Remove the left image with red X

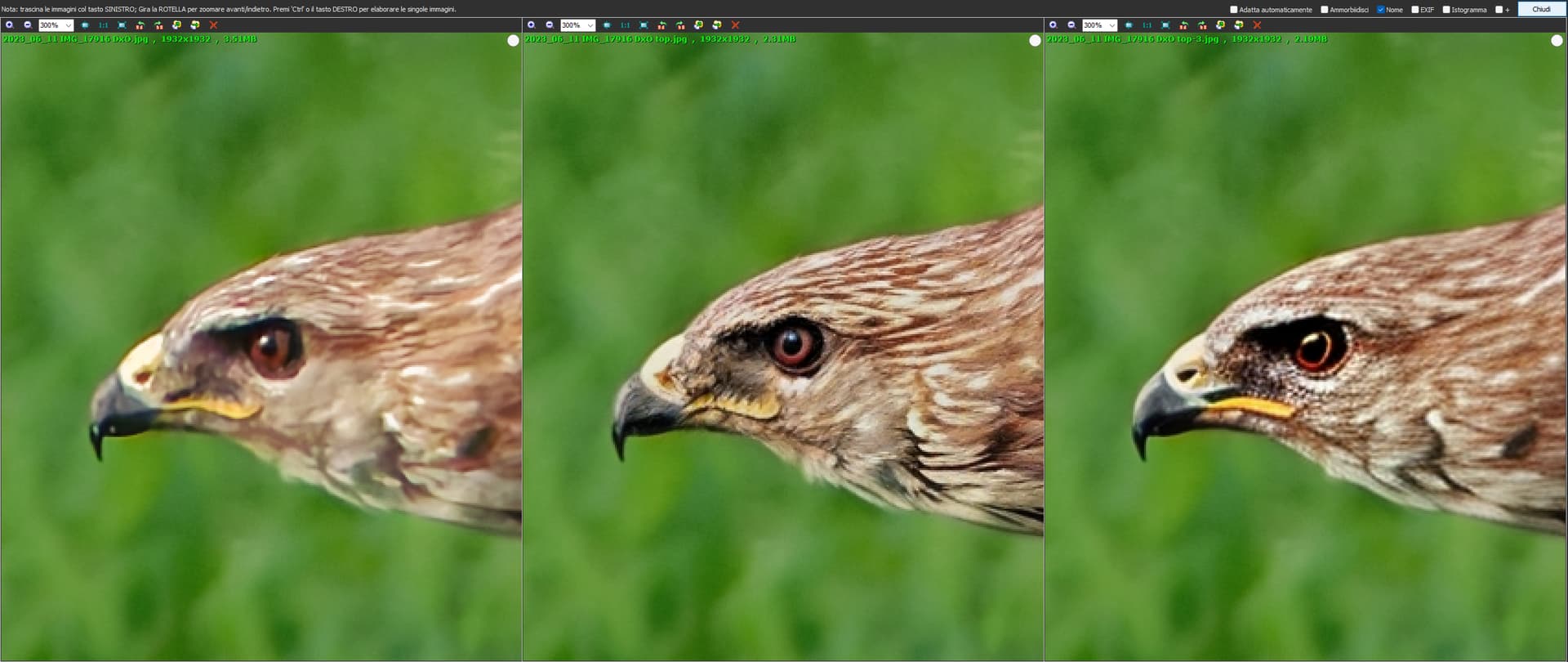pos(214,25)
